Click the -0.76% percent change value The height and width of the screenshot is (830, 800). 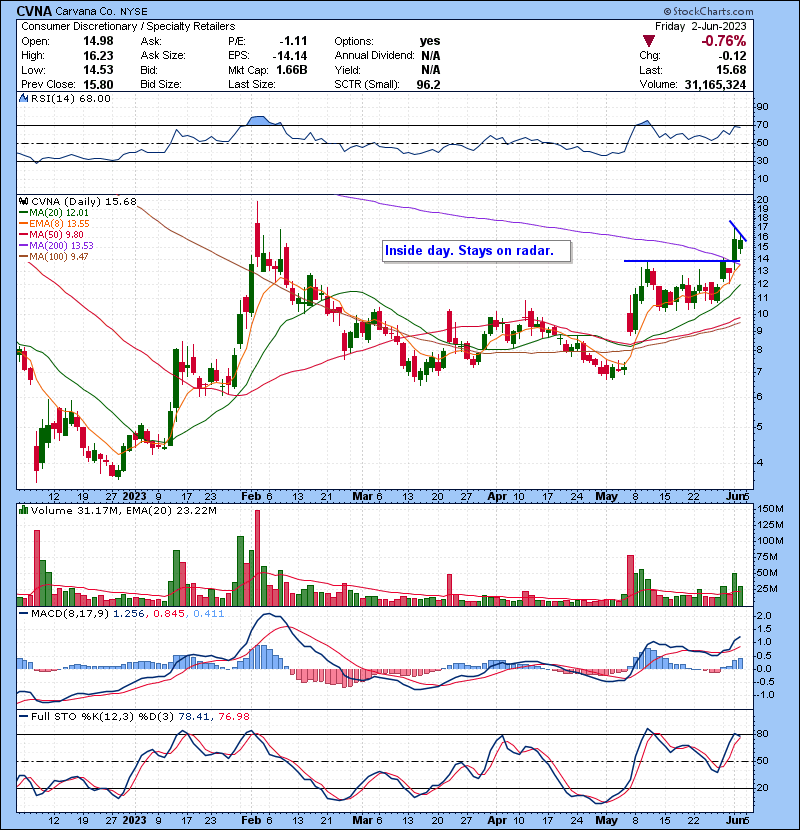click(x=723, y=41)
